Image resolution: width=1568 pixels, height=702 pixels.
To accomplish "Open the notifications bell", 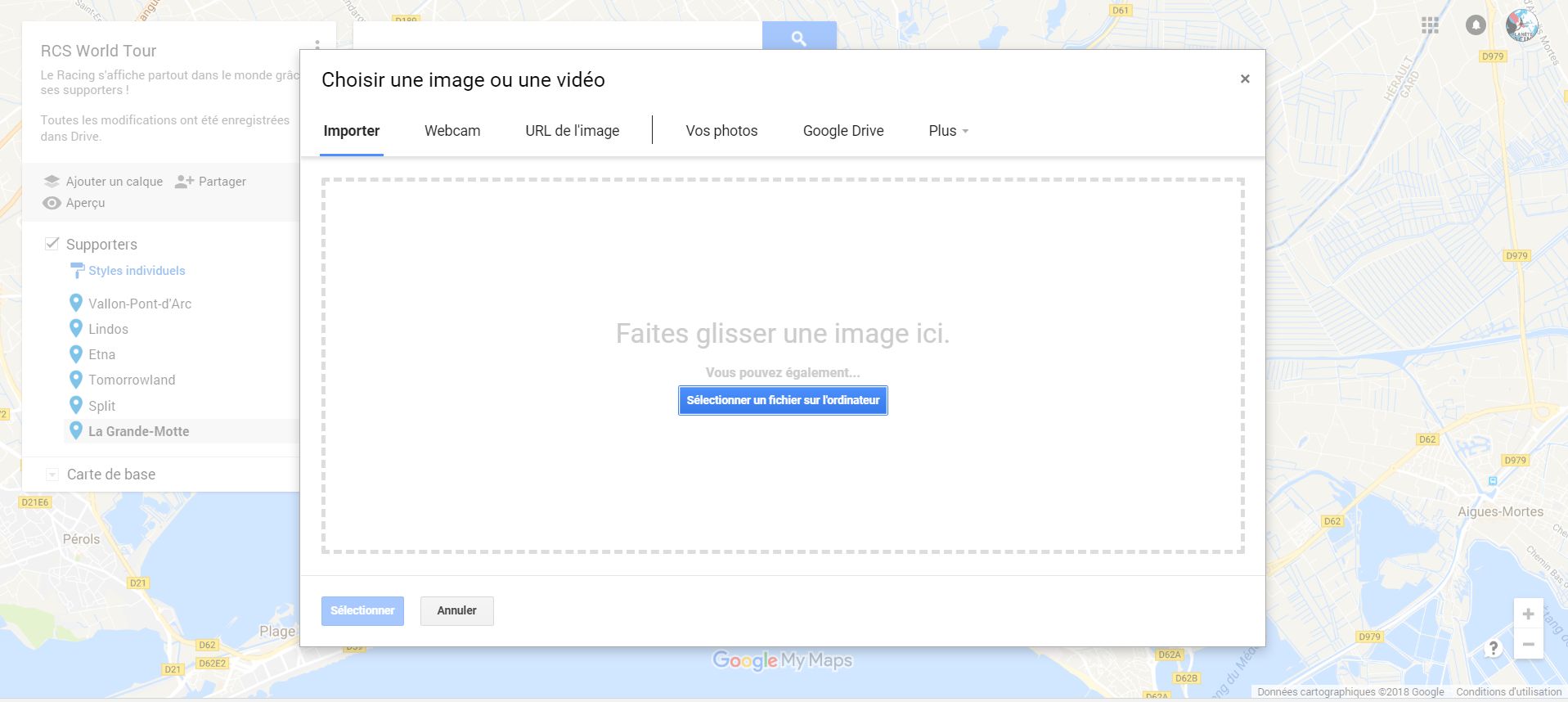I will [1475, 25].
